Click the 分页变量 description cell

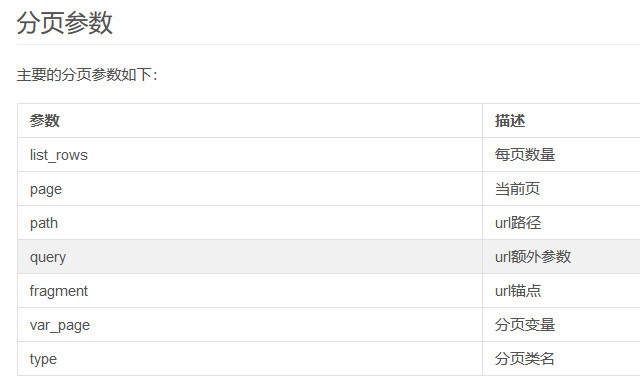561,325
